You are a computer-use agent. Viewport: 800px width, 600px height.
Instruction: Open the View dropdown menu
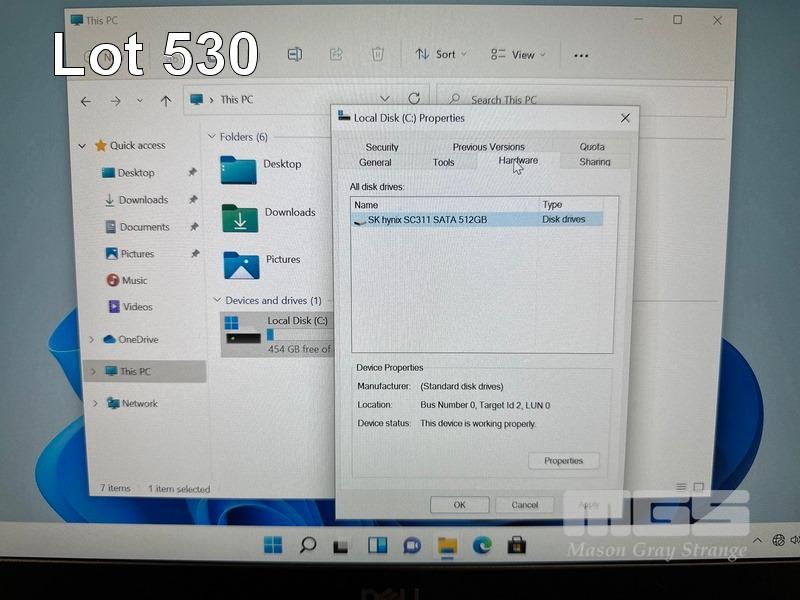(x=518, y=54)
